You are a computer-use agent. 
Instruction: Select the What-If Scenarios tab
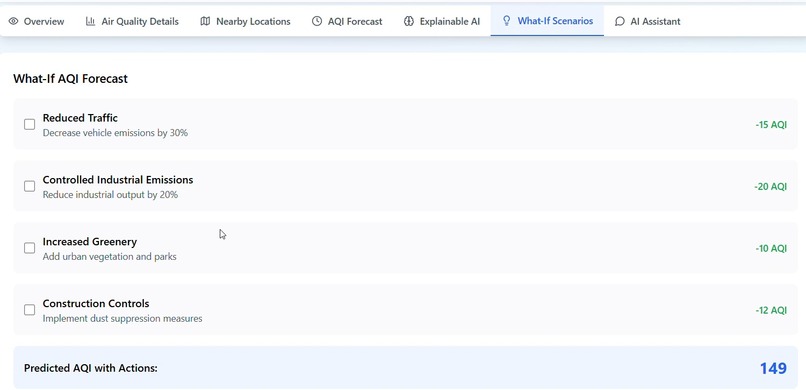(547, 21)
